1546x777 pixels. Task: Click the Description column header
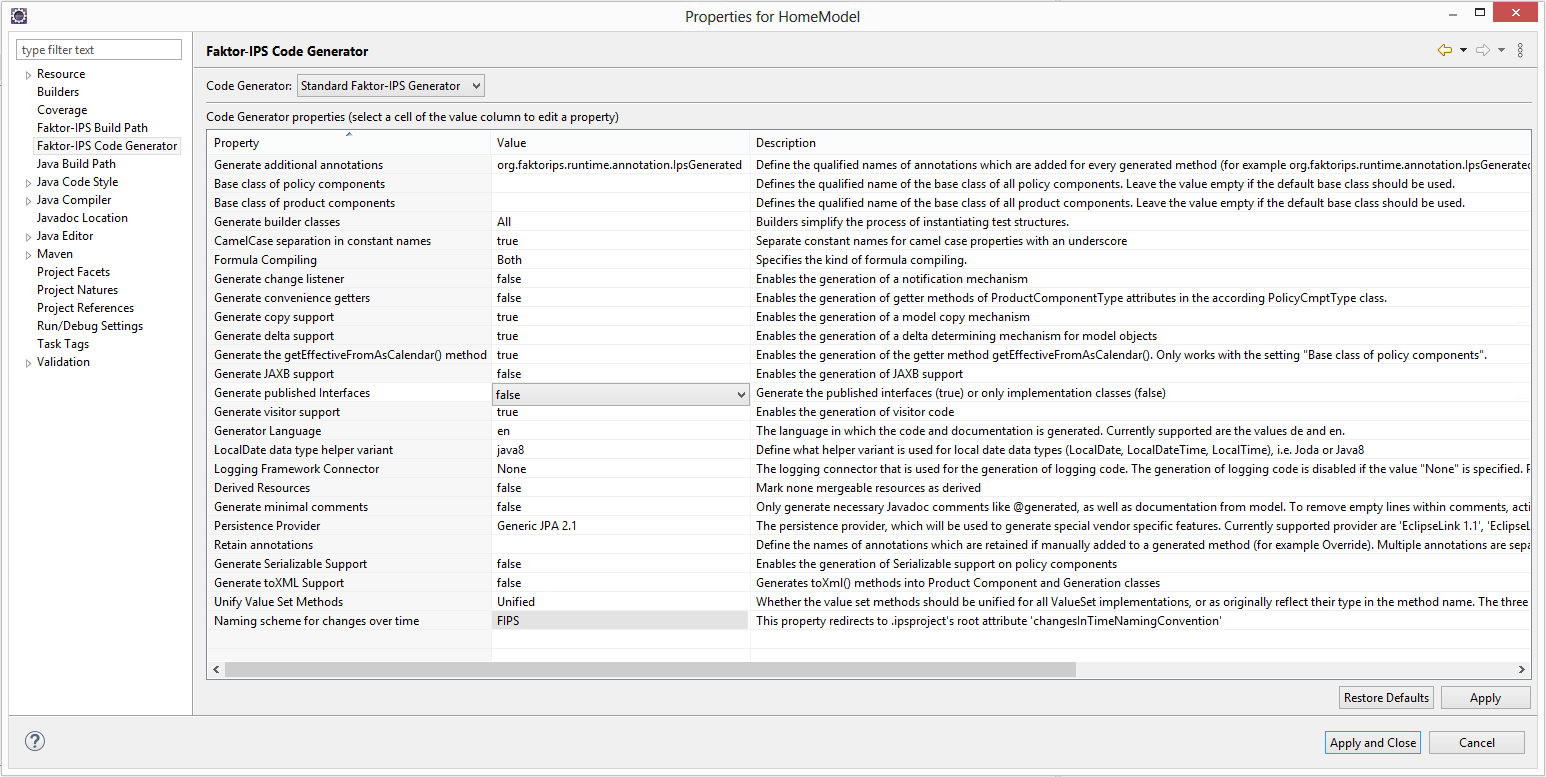[x=1140, y=143]
